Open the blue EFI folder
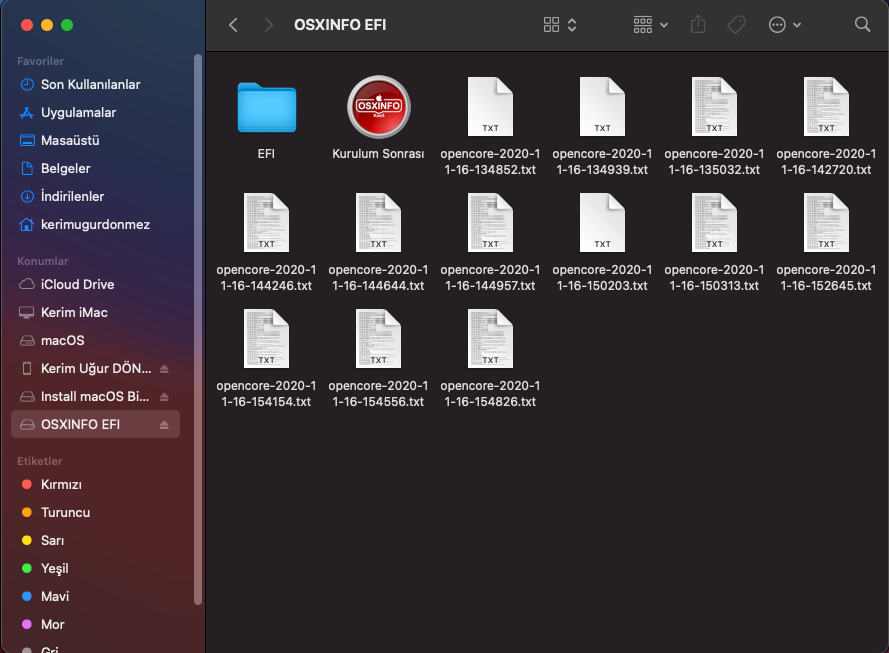The width and height of the screenshot is (889, 653). click(267, 108)
